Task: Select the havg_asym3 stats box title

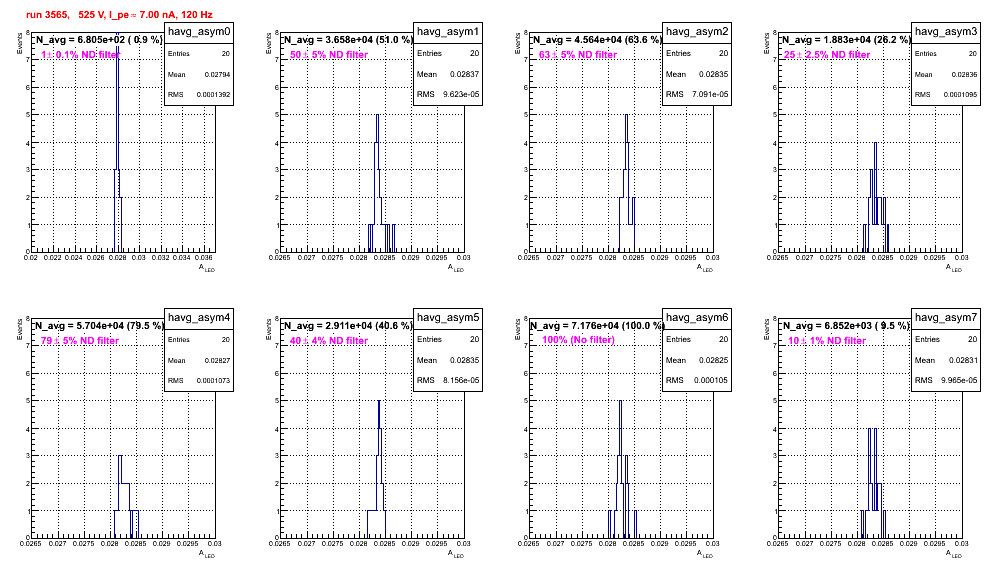Action: [946, 31]
